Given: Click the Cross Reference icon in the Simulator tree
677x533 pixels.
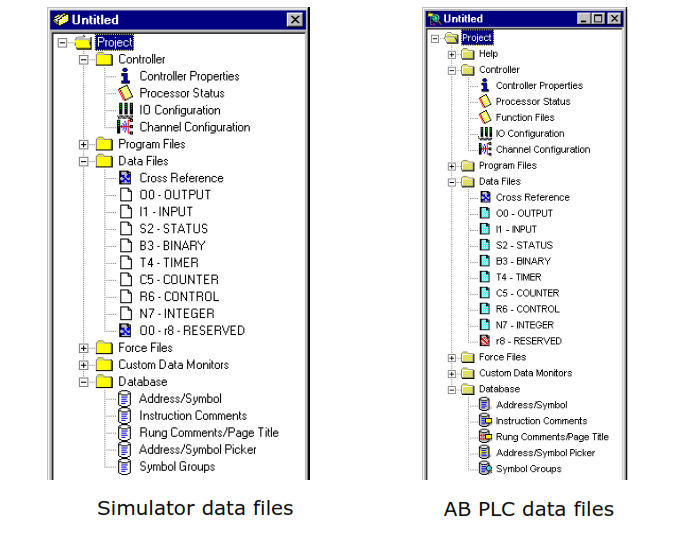Looking at the screenshot, I should click(125, 178).
